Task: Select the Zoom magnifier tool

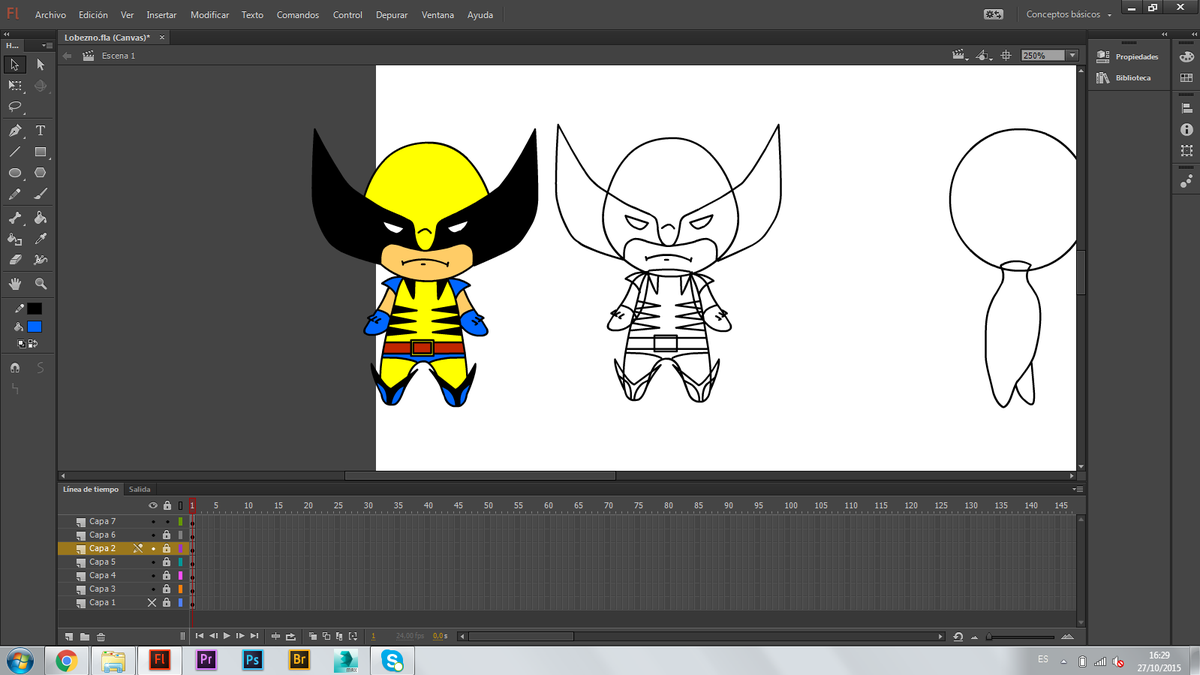Action: (41, 284)
